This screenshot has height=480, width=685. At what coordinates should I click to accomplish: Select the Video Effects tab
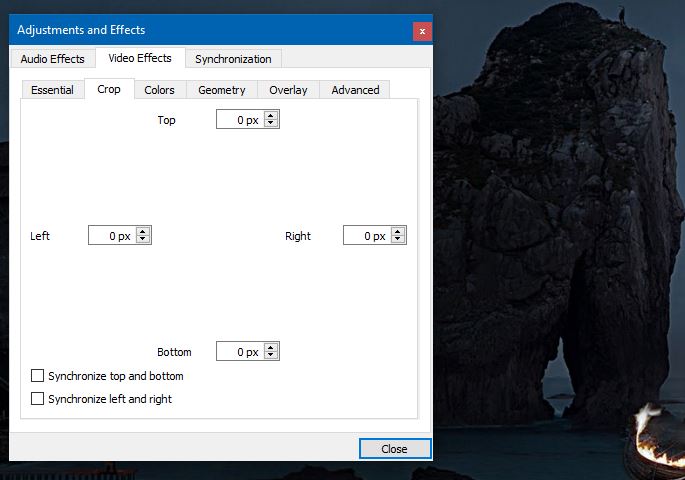click(140, 58)
